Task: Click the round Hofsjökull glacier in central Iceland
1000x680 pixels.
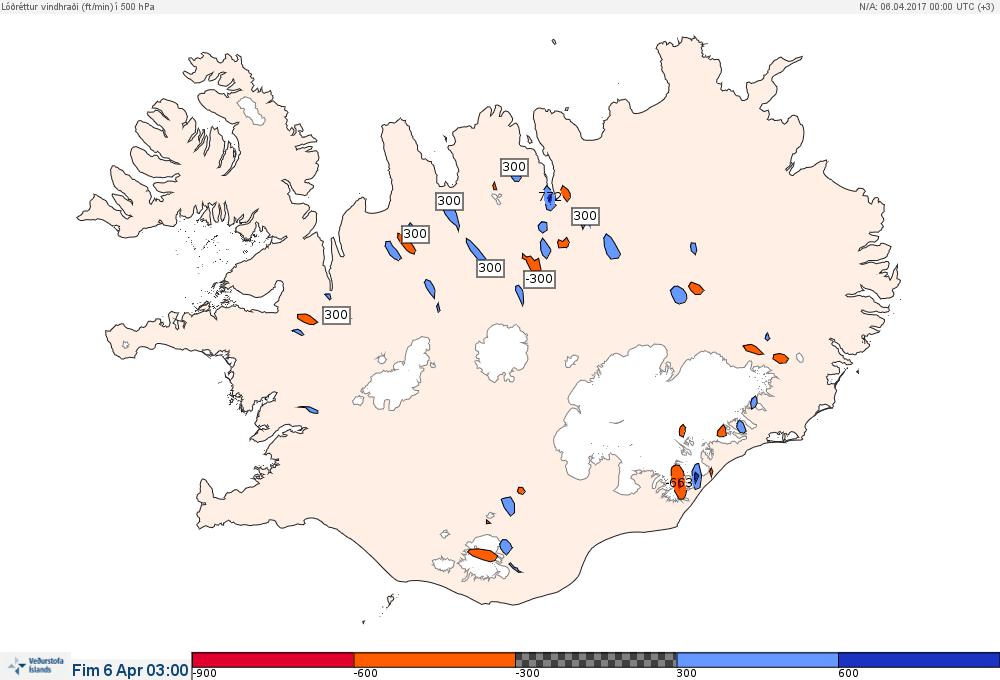Action: [x=502, y=351]
